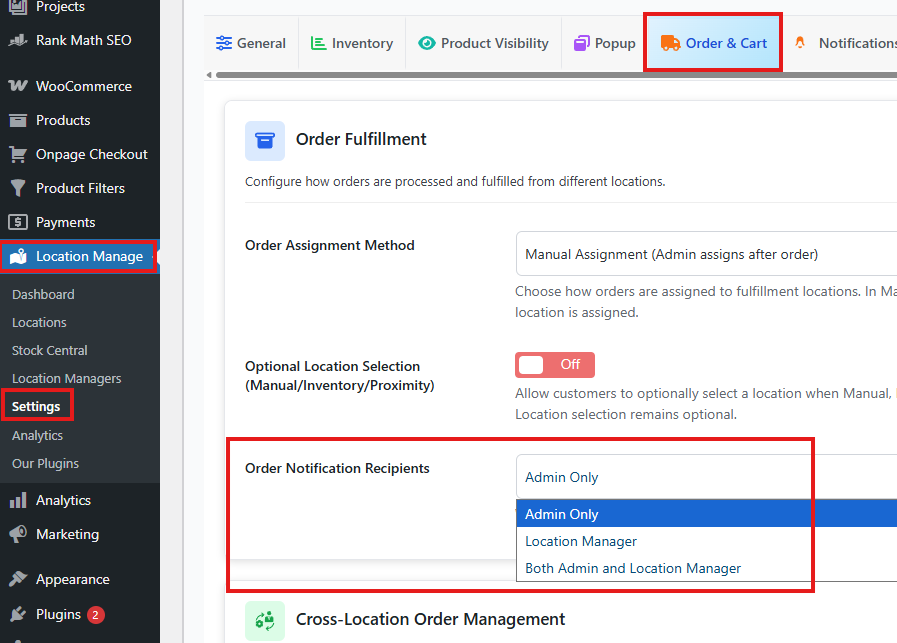Click the Rank Math SEO chart icon

(18, 40)
